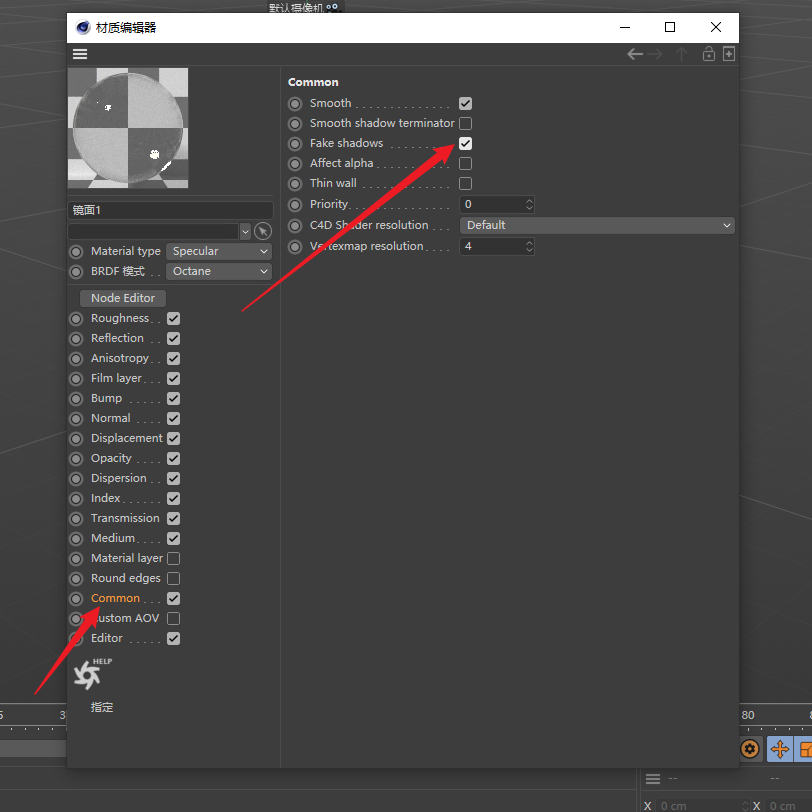812x812 pixels.
Task: Open the material editor hamburger menu
Action: click(80, 54)
